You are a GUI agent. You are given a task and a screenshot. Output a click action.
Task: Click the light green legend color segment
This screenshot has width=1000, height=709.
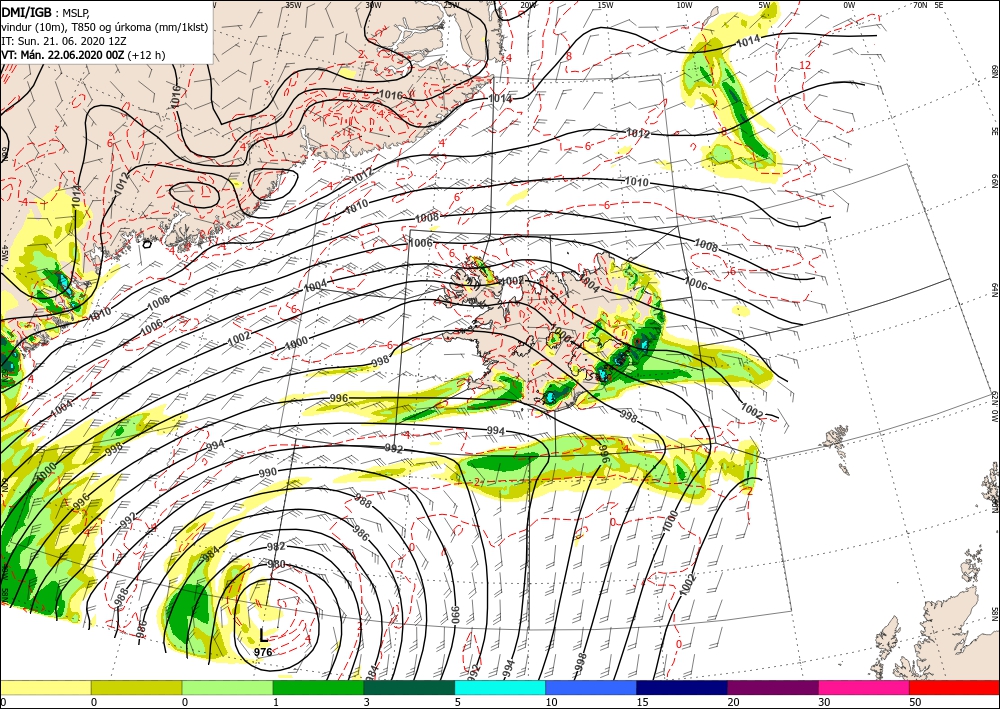click(x=227, y=687)
